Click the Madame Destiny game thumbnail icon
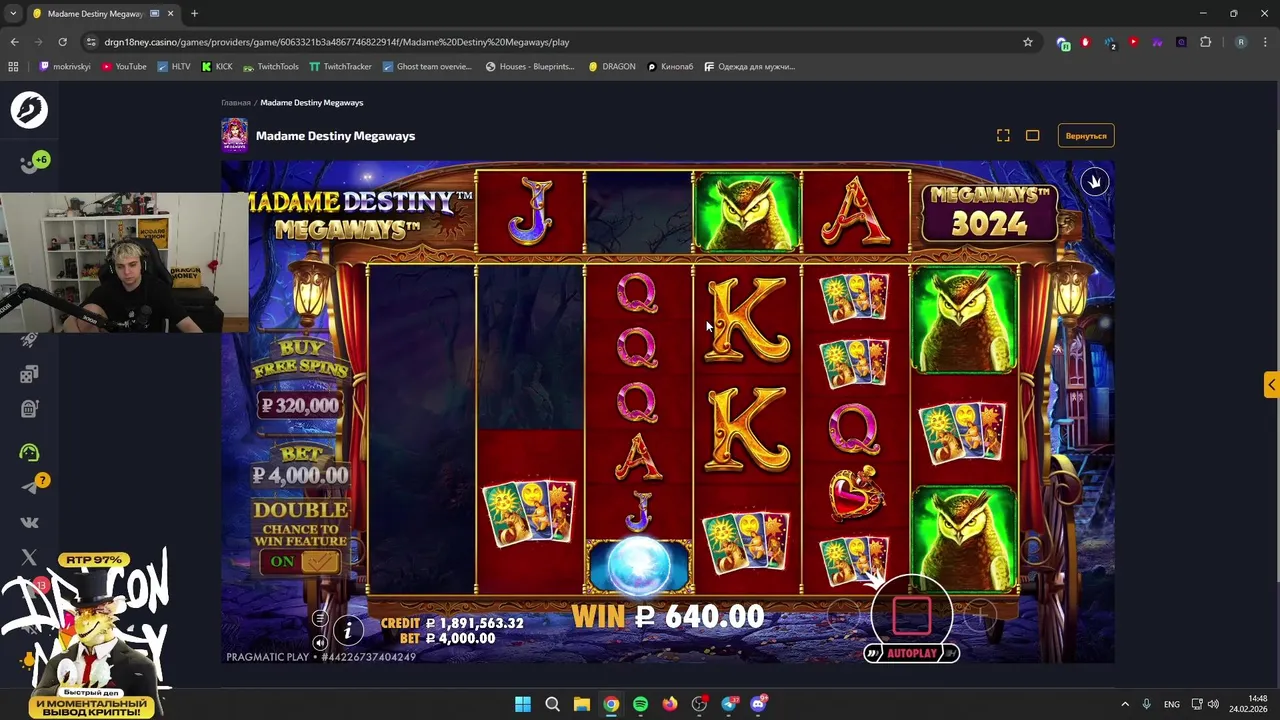The width and height of the screenshot is (1280, 720). pos(234,135)
